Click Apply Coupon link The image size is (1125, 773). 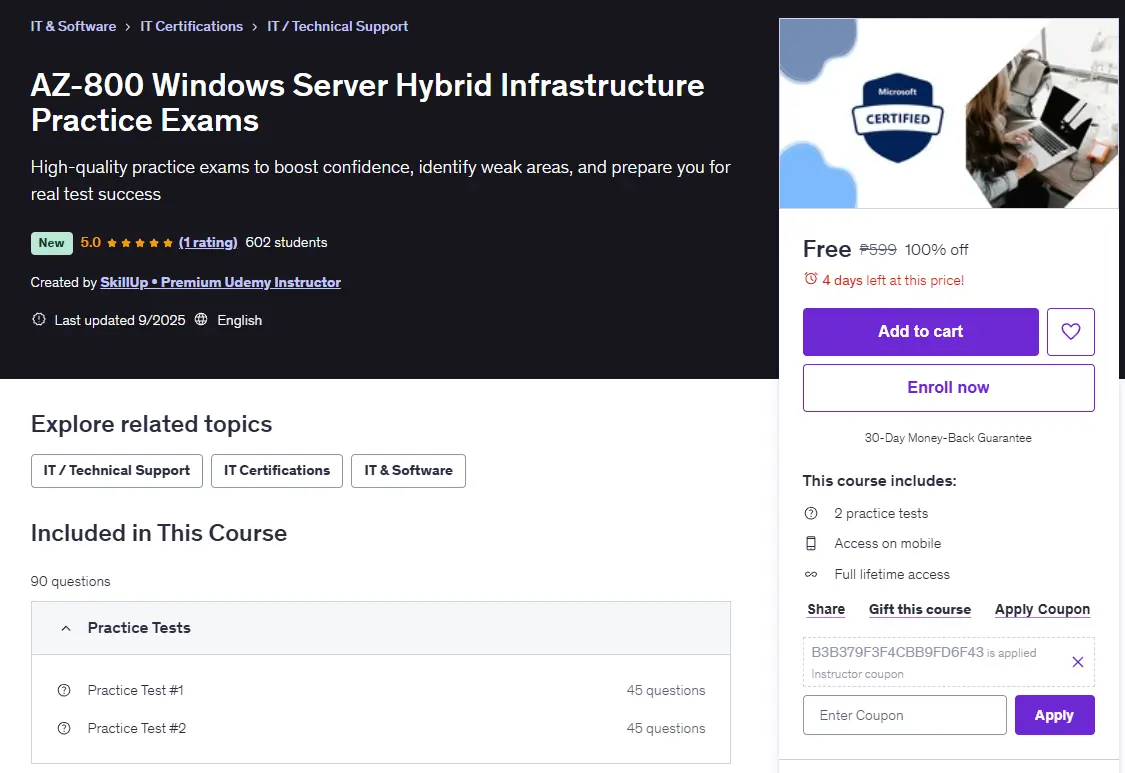1042,609
